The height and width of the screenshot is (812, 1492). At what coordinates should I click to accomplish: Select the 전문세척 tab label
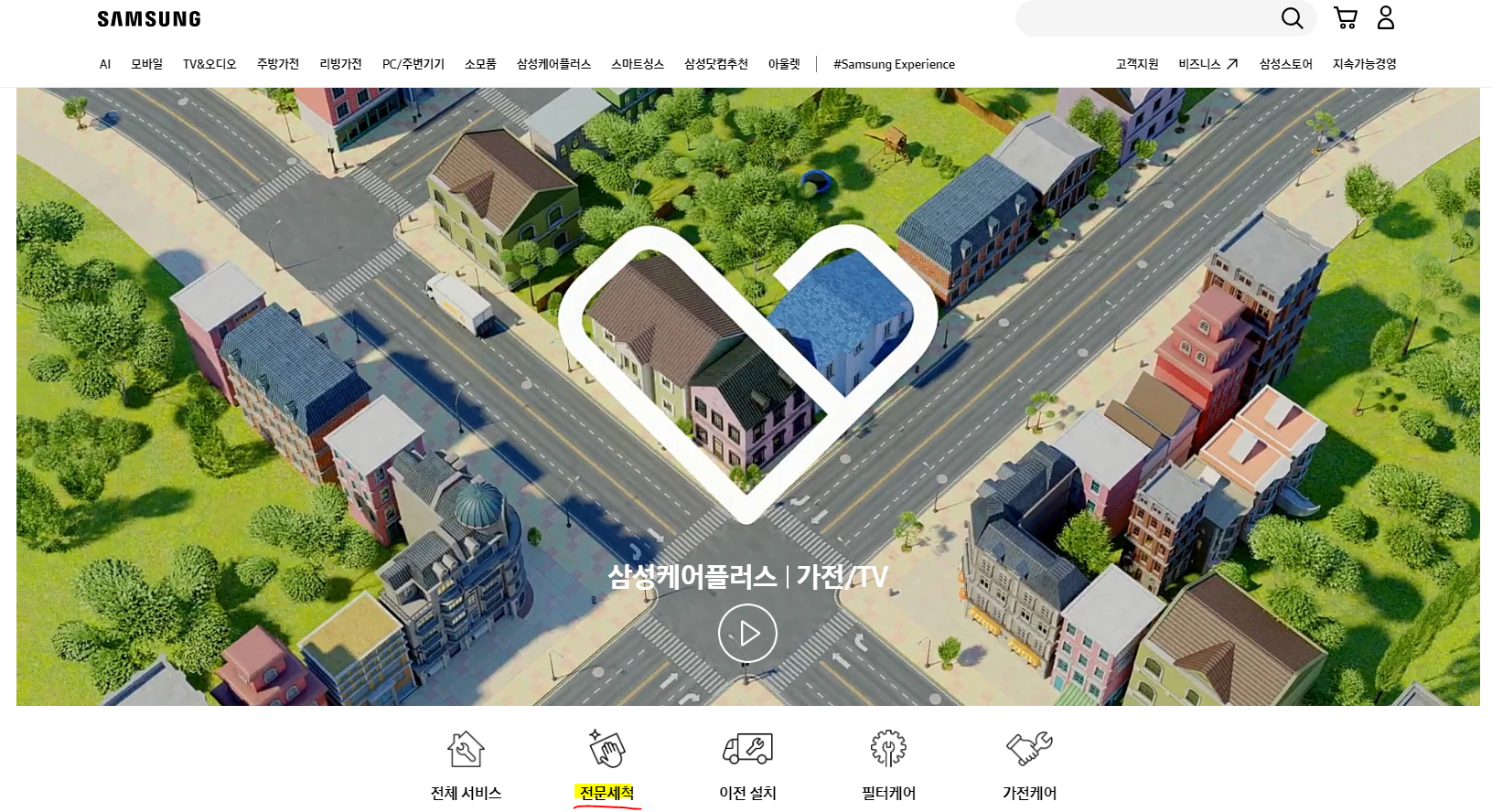(x=606, y=793)
